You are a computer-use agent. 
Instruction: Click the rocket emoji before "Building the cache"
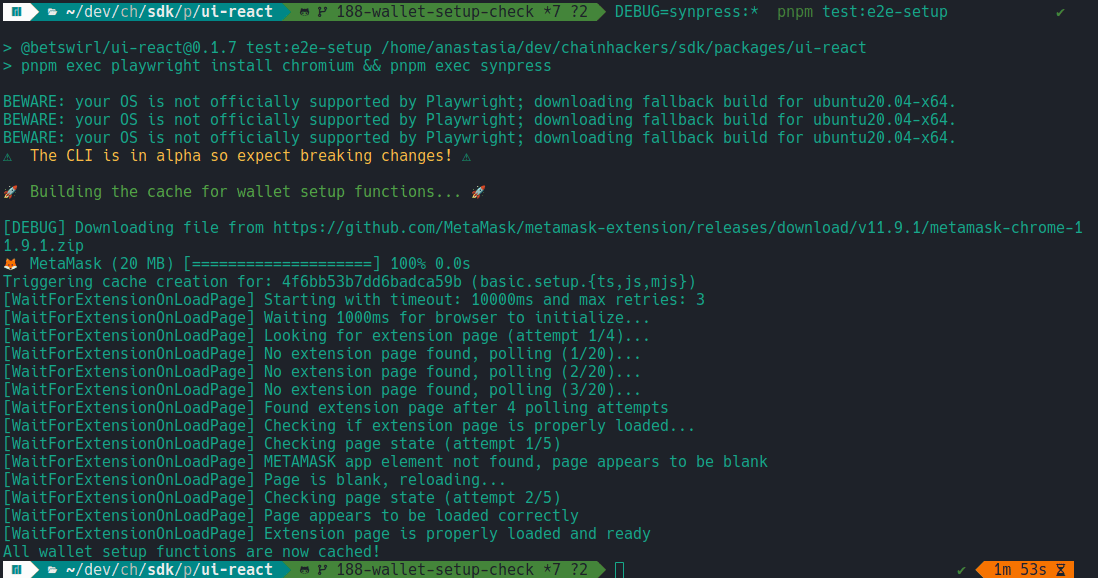[x=11, y=192]
